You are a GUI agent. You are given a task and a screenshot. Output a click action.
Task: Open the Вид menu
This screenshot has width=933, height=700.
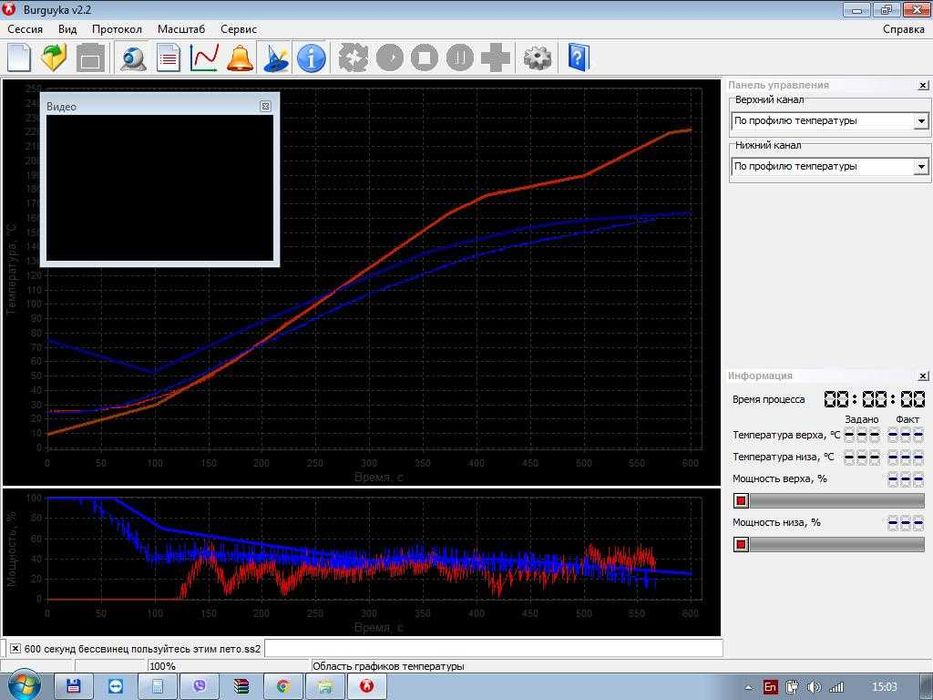[67, 29]
